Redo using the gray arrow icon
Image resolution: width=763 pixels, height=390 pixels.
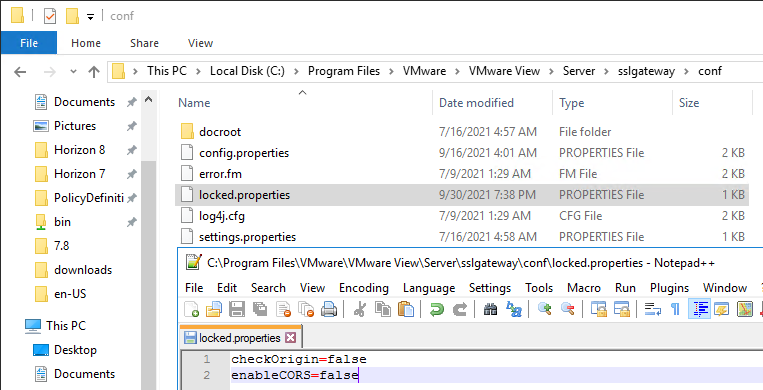(x=459, y=309)
